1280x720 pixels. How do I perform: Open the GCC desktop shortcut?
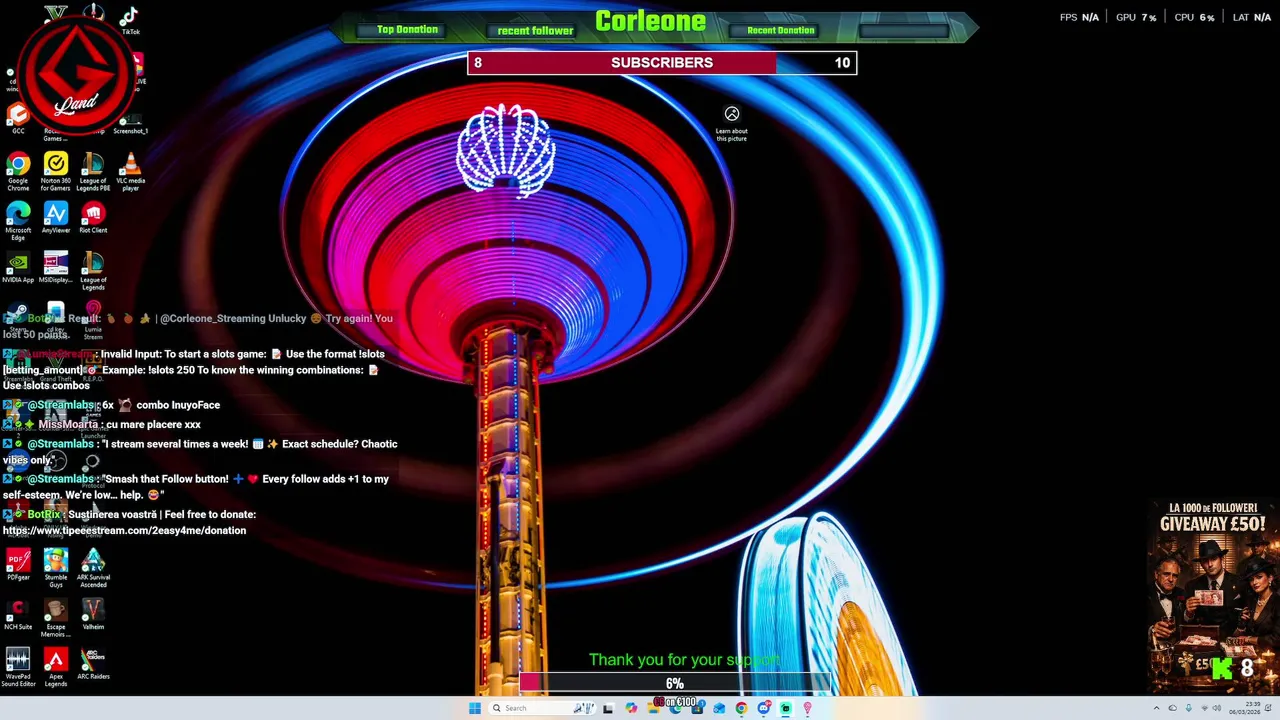(18, 120)
